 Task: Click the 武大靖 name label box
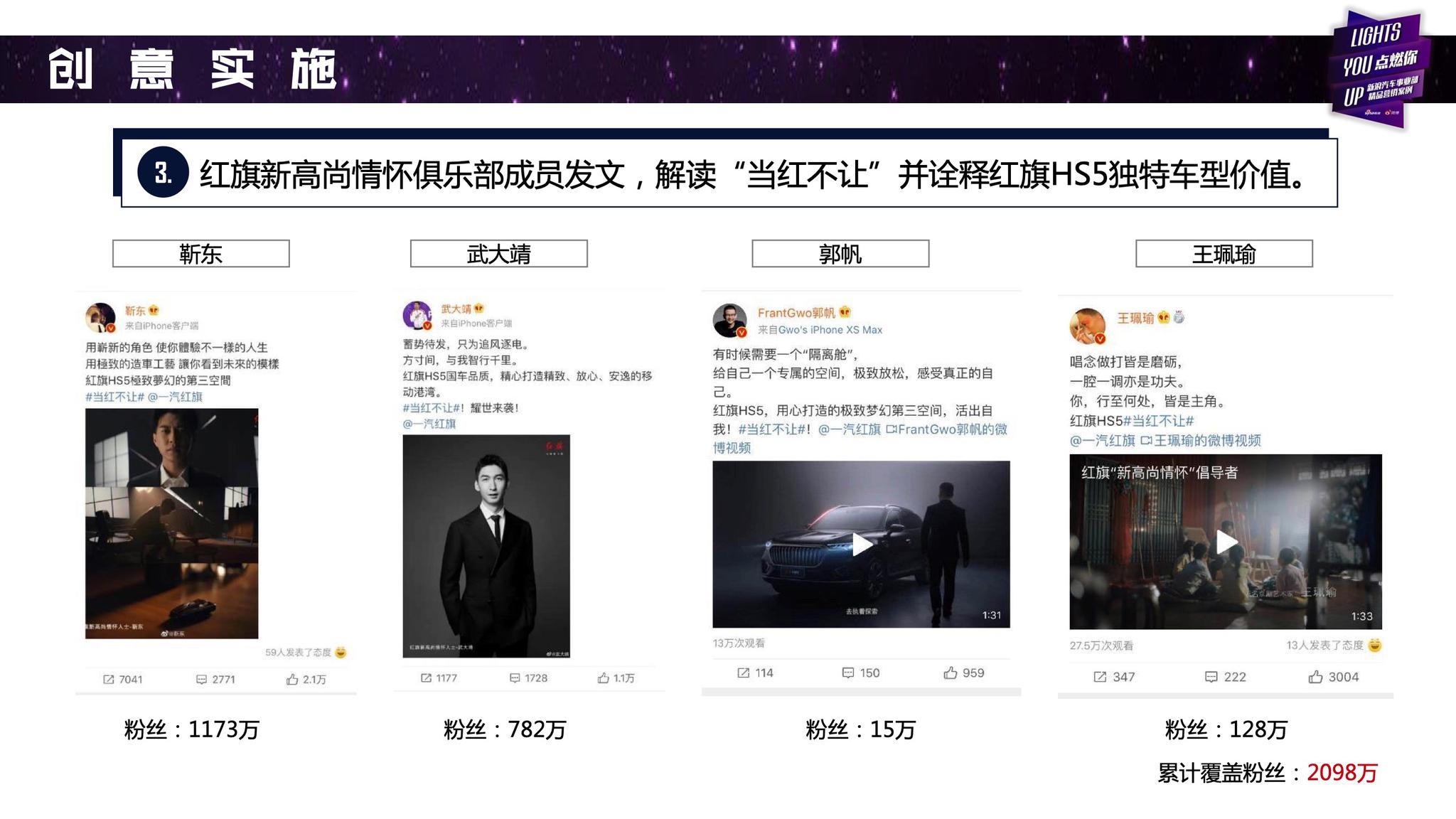498,254
